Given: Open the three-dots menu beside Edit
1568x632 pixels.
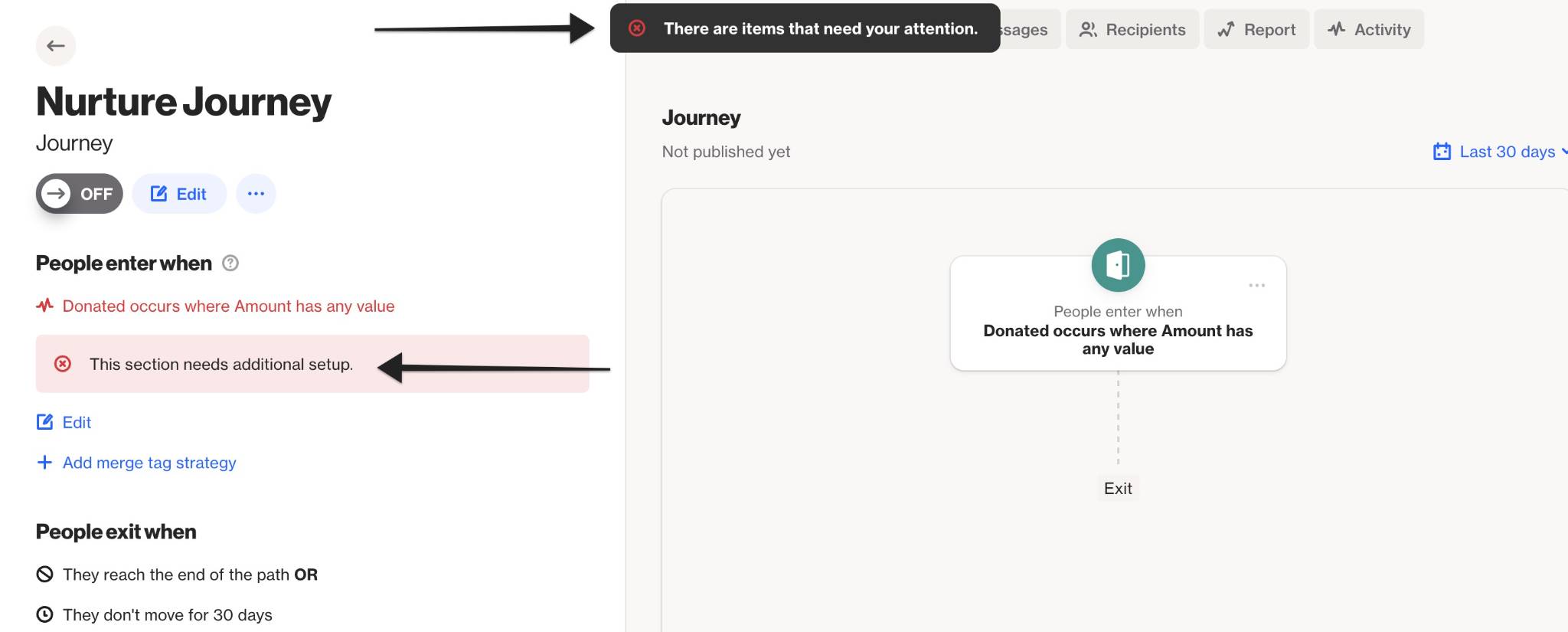Looking at the screenshot, I should point(256,194).
